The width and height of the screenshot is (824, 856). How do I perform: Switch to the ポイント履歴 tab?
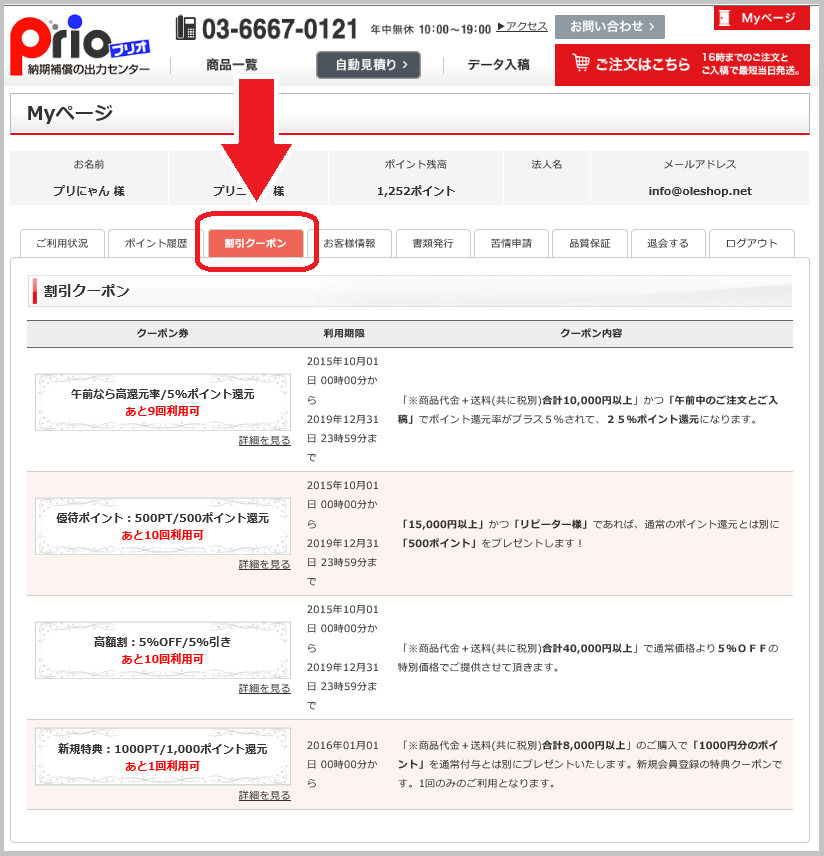pos(156,243)
